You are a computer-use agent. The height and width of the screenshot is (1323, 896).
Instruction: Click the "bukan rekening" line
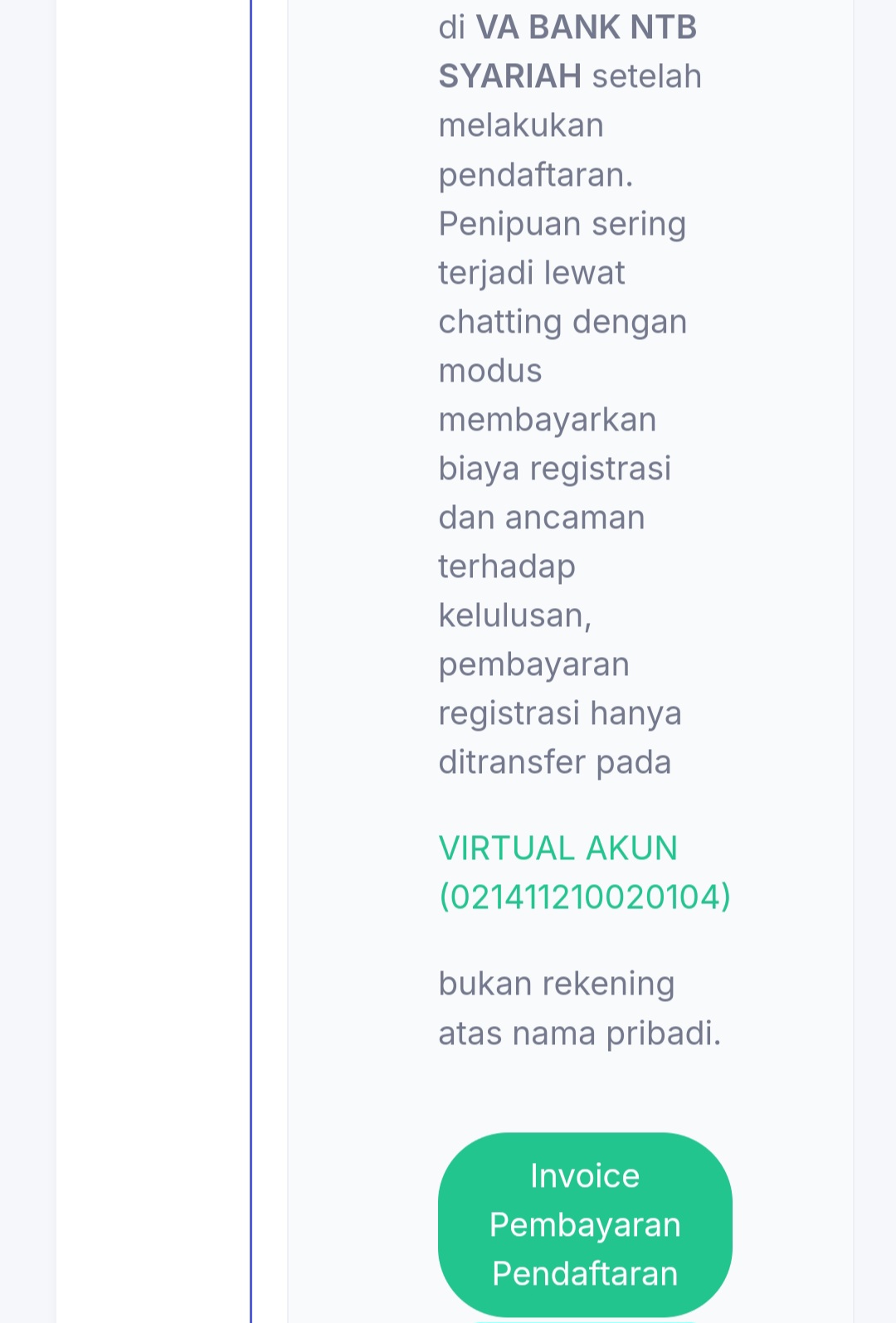[557, 984]
